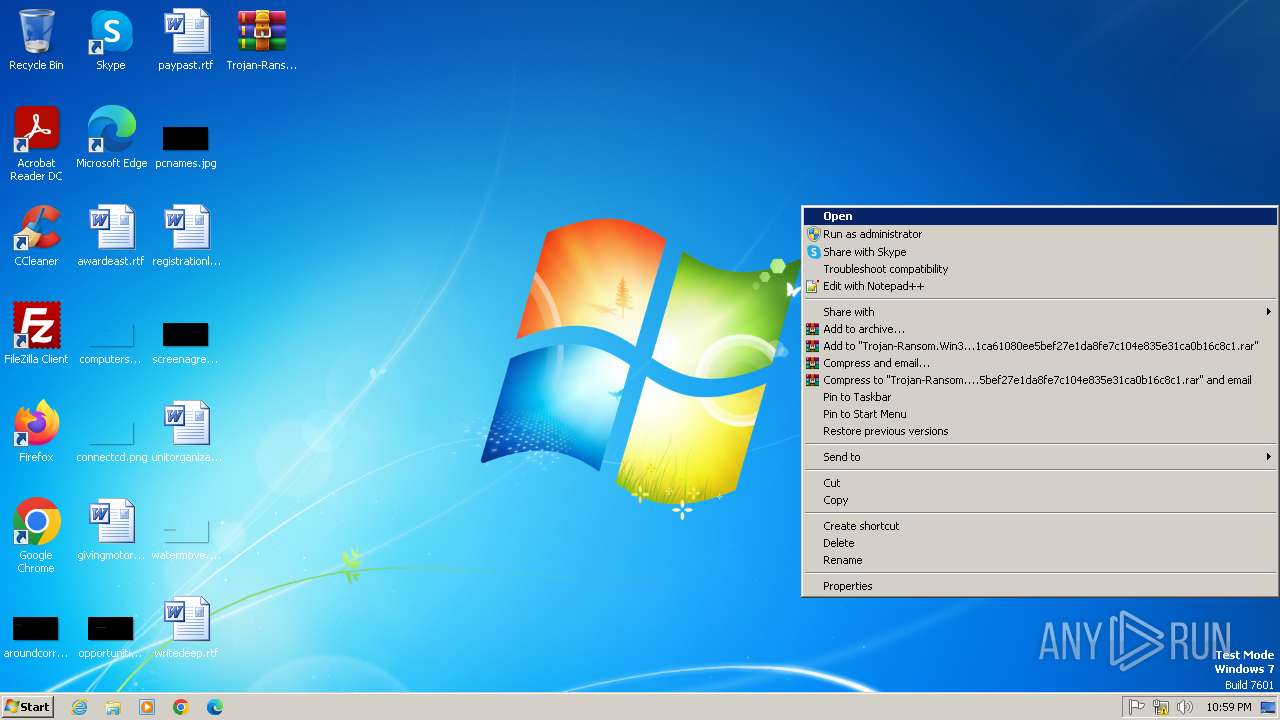Choose Share with Skype
The height and width of the screenshot is (720, 1280).
(x=1040, y=252)
